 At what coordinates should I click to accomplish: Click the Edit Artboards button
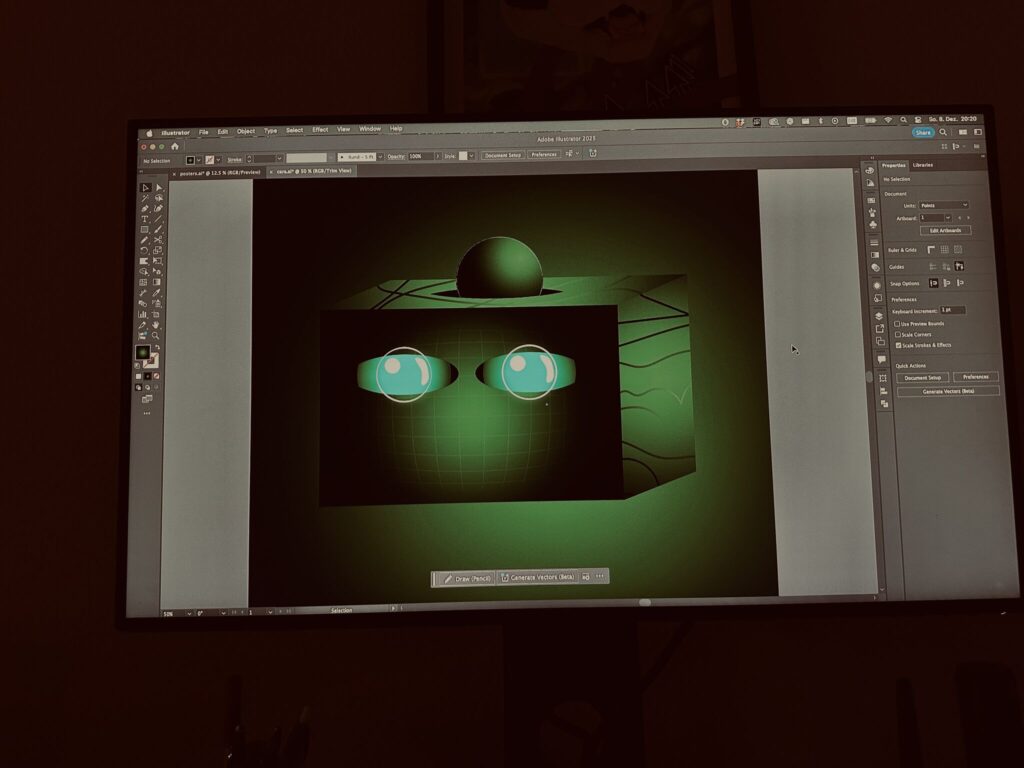[944, 230]
